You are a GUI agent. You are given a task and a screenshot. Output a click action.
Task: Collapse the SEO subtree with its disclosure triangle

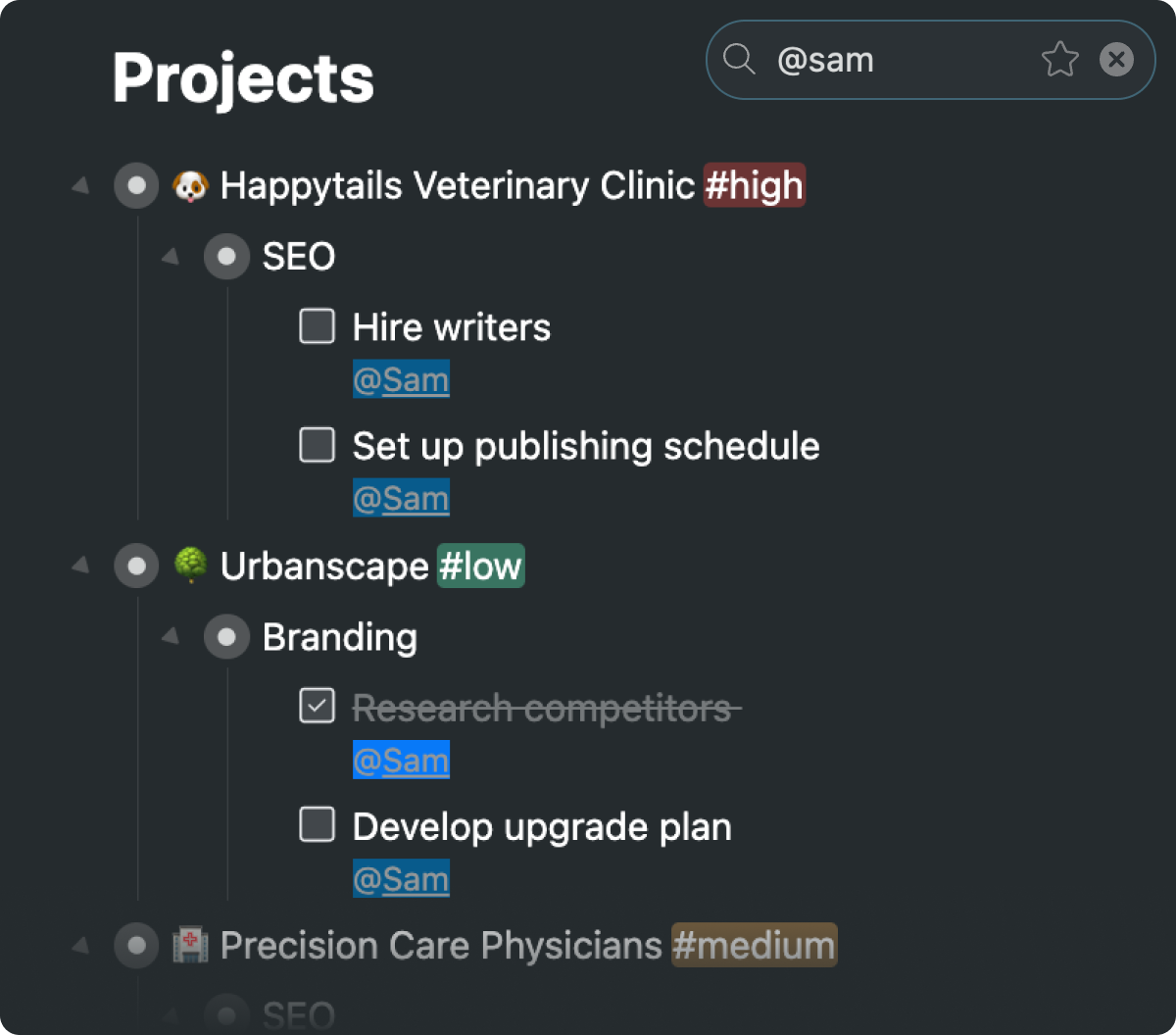(x=170, y=256)
